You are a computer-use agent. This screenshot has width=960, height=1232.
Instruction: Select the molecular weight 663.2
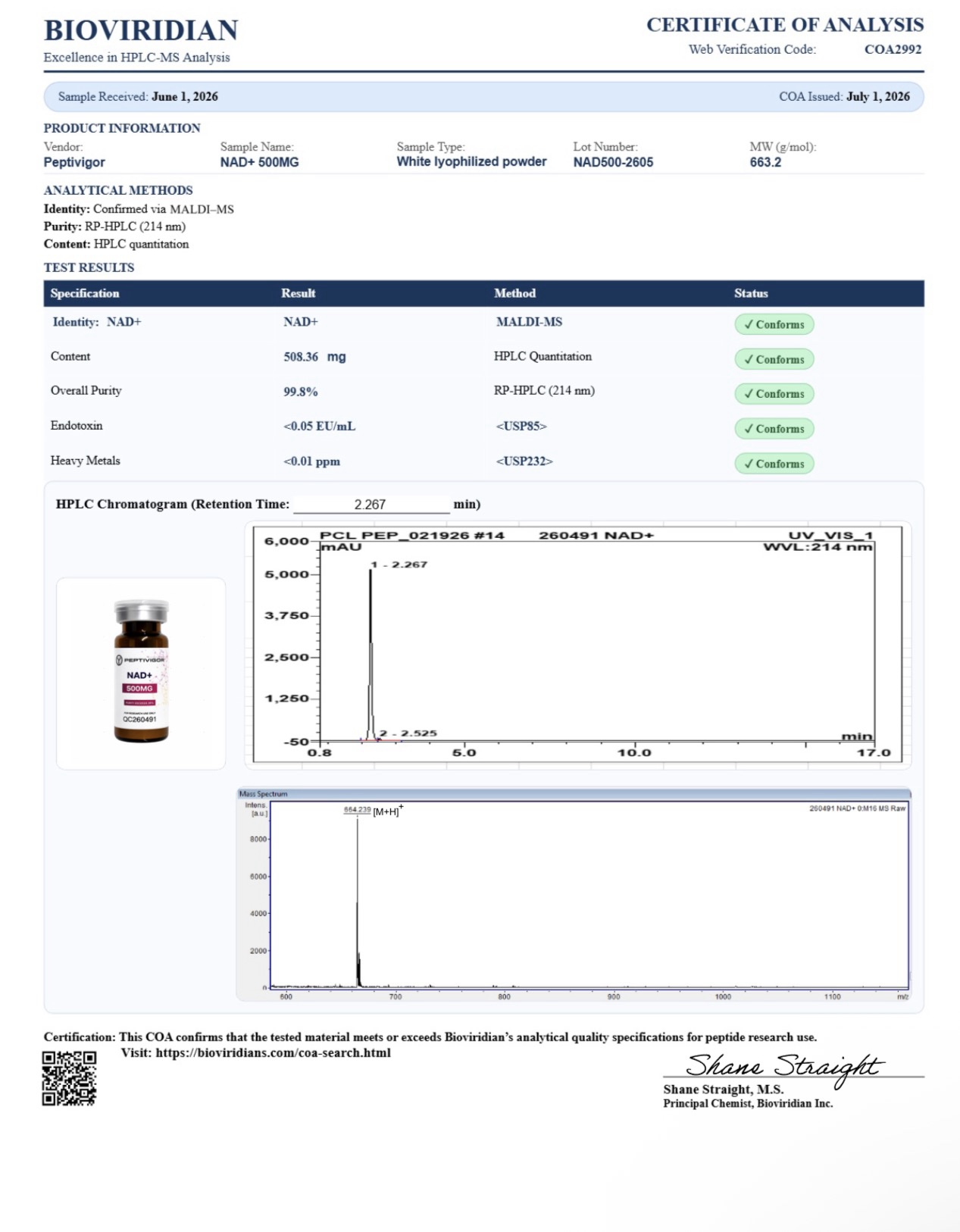point(765,162)
